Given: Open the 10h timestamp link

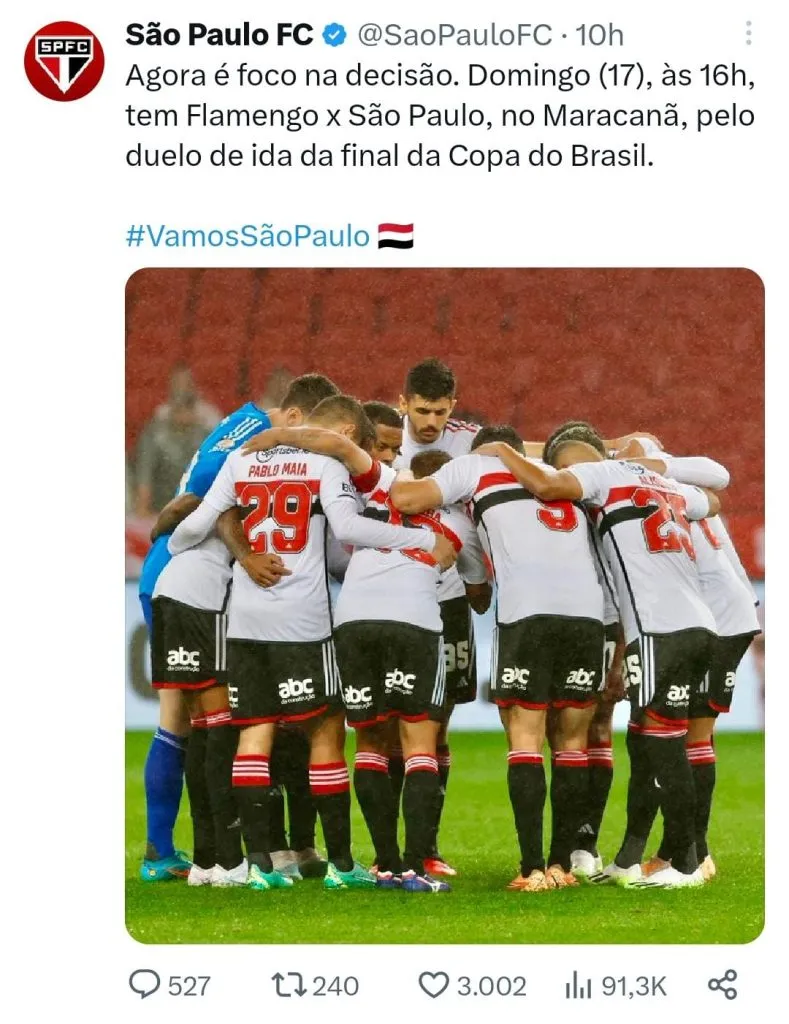Looking at the screenshot, I should click(599, 35).
